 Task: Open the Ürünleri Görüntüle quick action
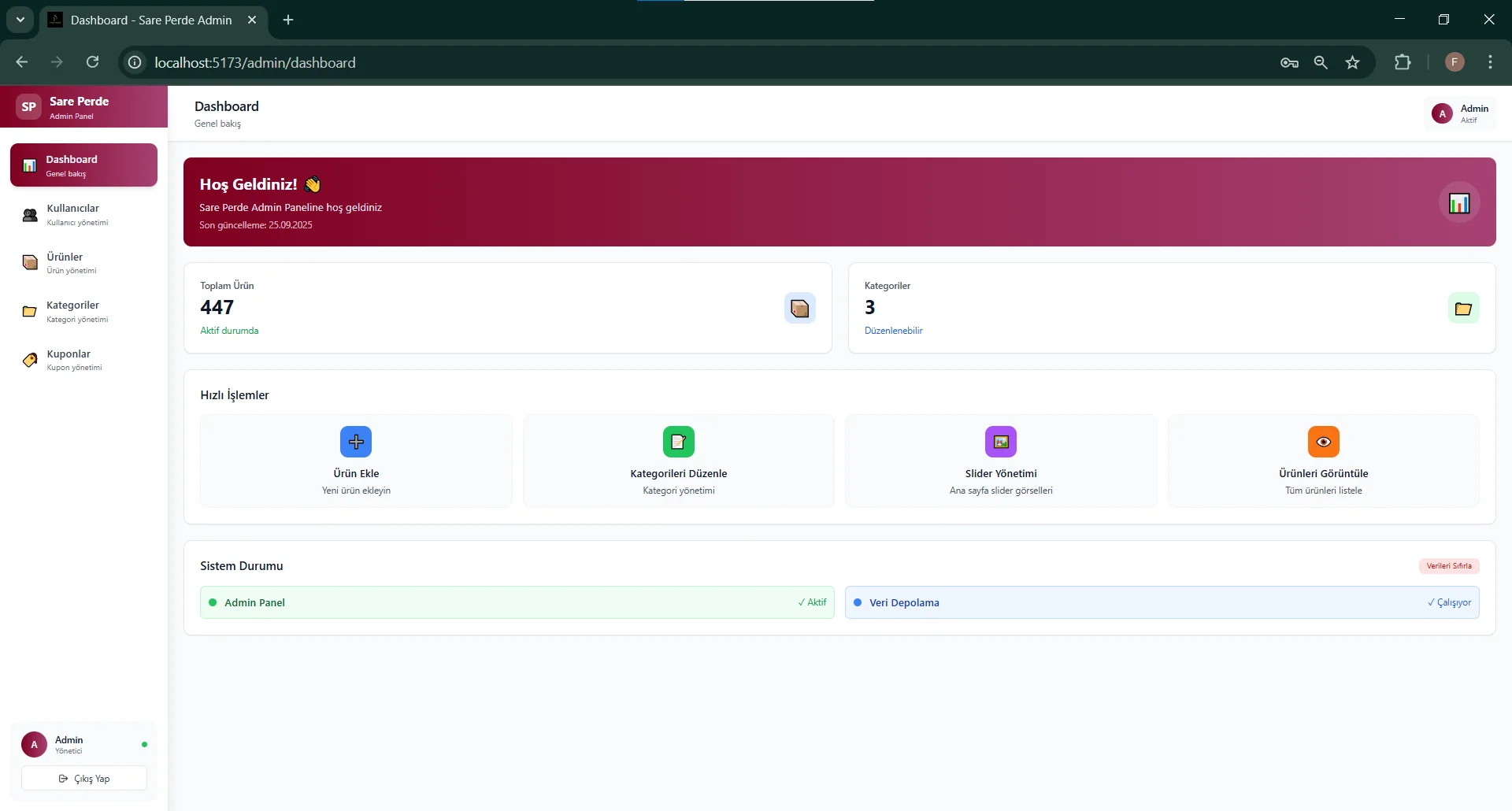pyautogui.click(x=1324, y=461)
